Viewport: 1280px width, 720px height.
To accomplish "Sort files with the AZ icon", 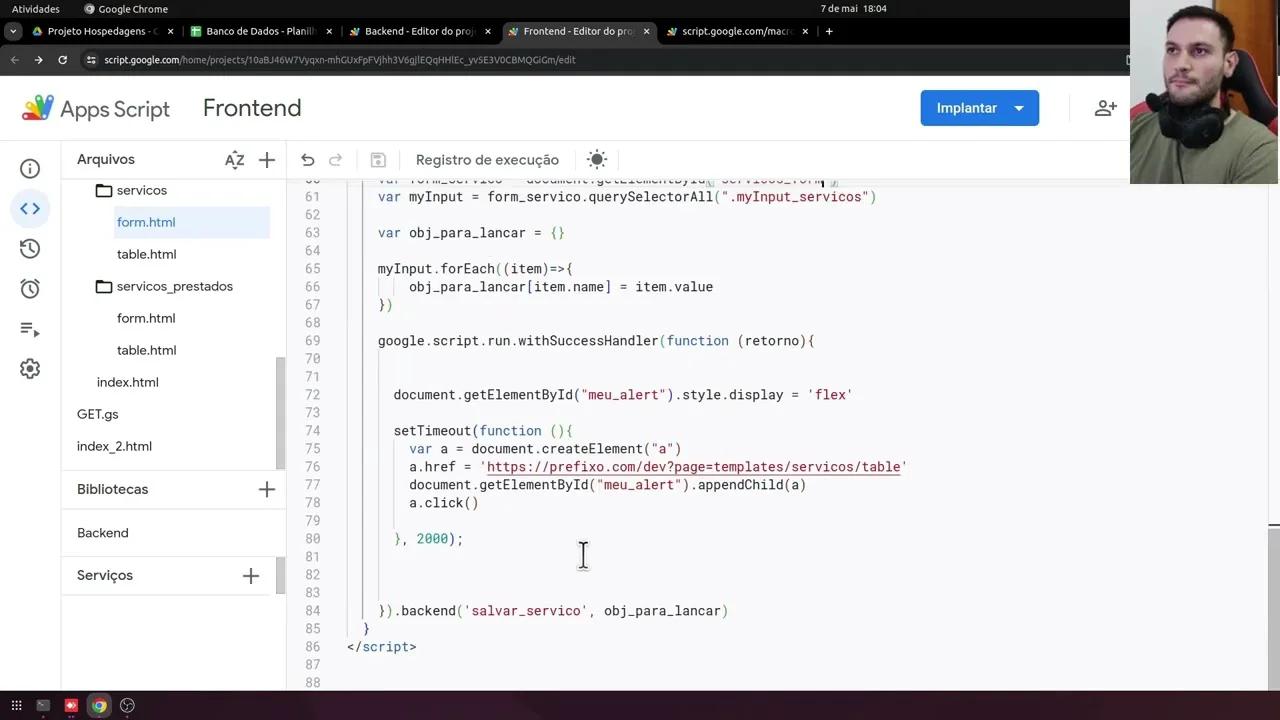I will 234,159.
